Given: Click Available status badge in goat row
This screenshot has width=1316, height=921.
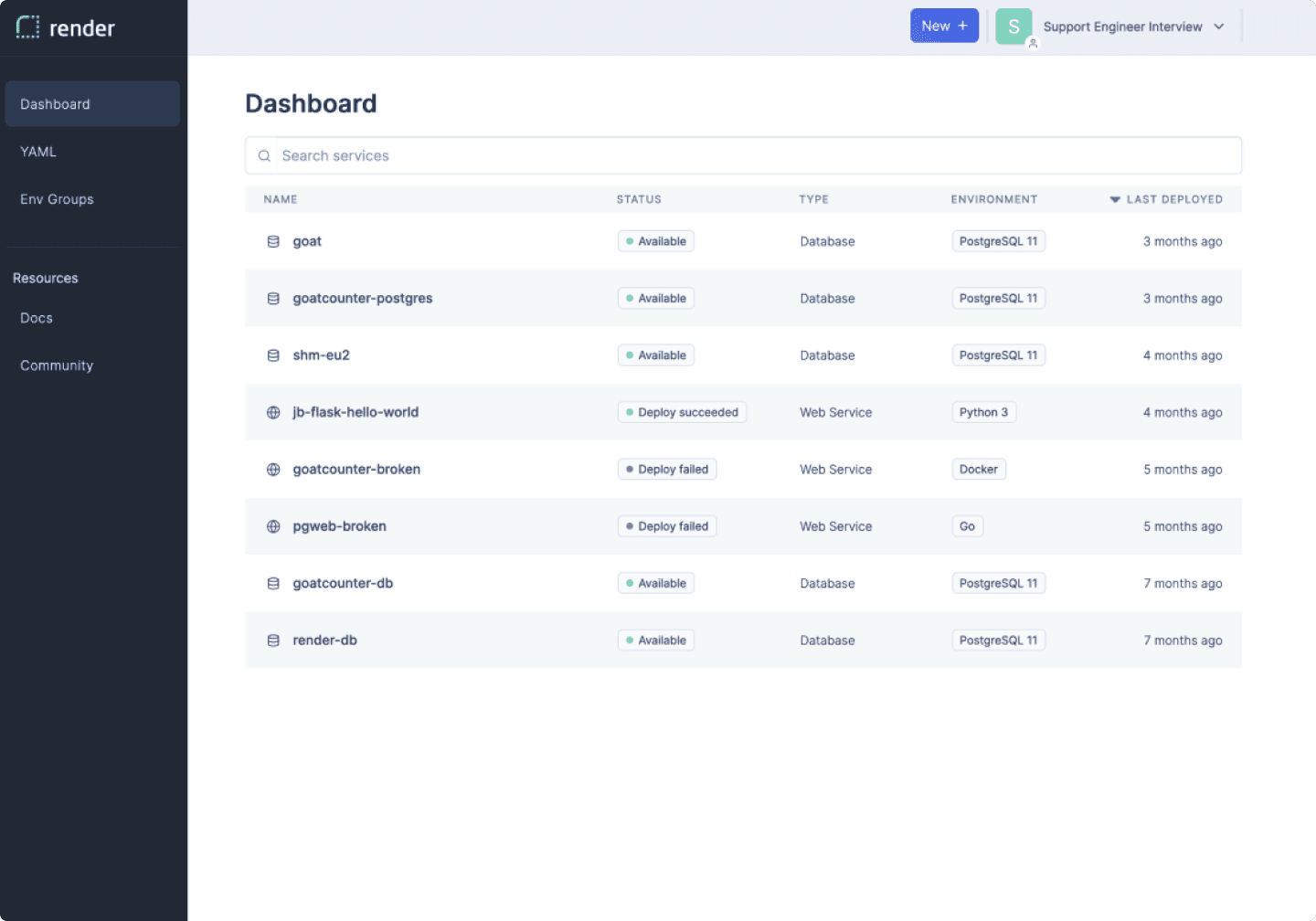Looking at the screenshot, I should point(656,241).
